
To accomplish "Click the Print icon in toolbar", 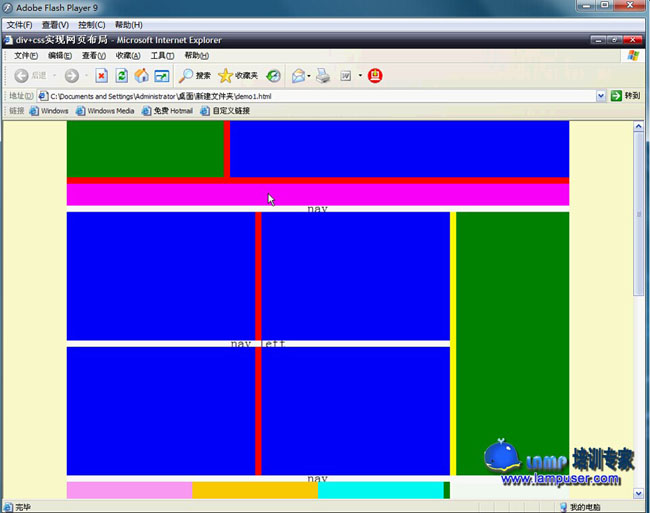I will tap(323, 76).
